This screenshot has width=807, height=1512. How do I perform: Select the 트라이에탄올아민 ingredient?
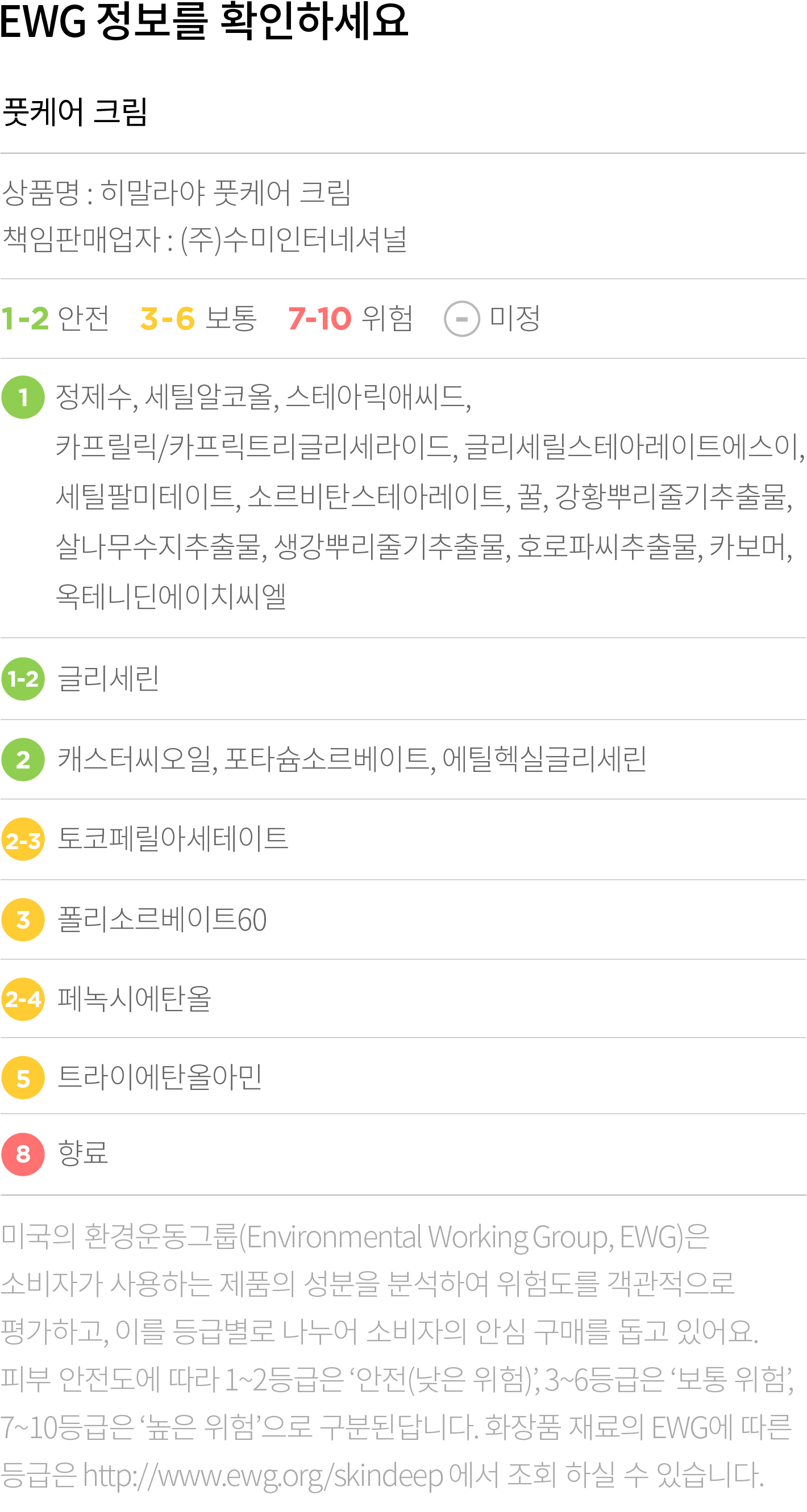pyautogui.click(x=160, y=1077)
